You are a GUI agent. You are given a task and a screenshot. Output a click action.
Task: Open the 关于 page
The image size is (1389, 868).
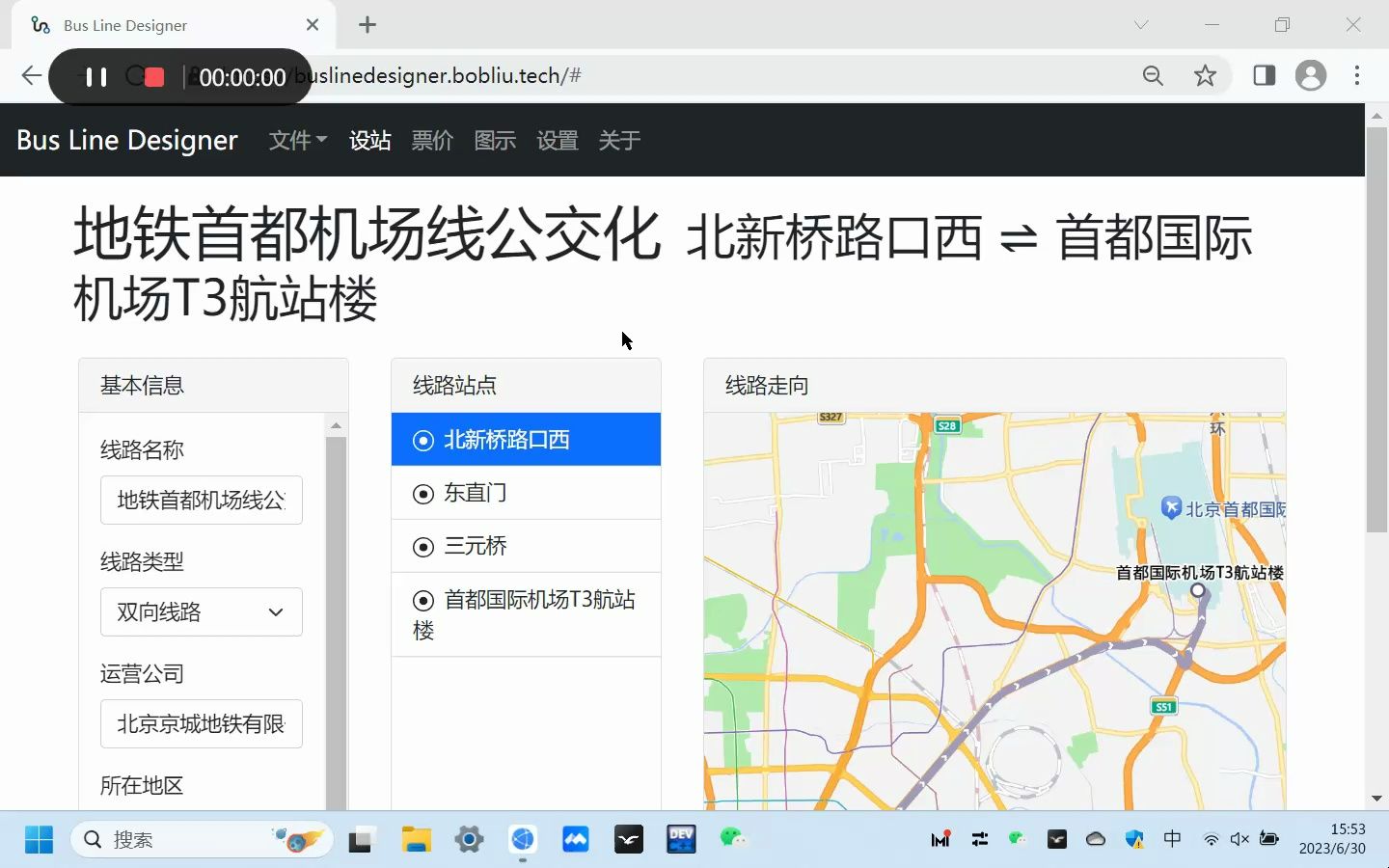tap(619, 140)
